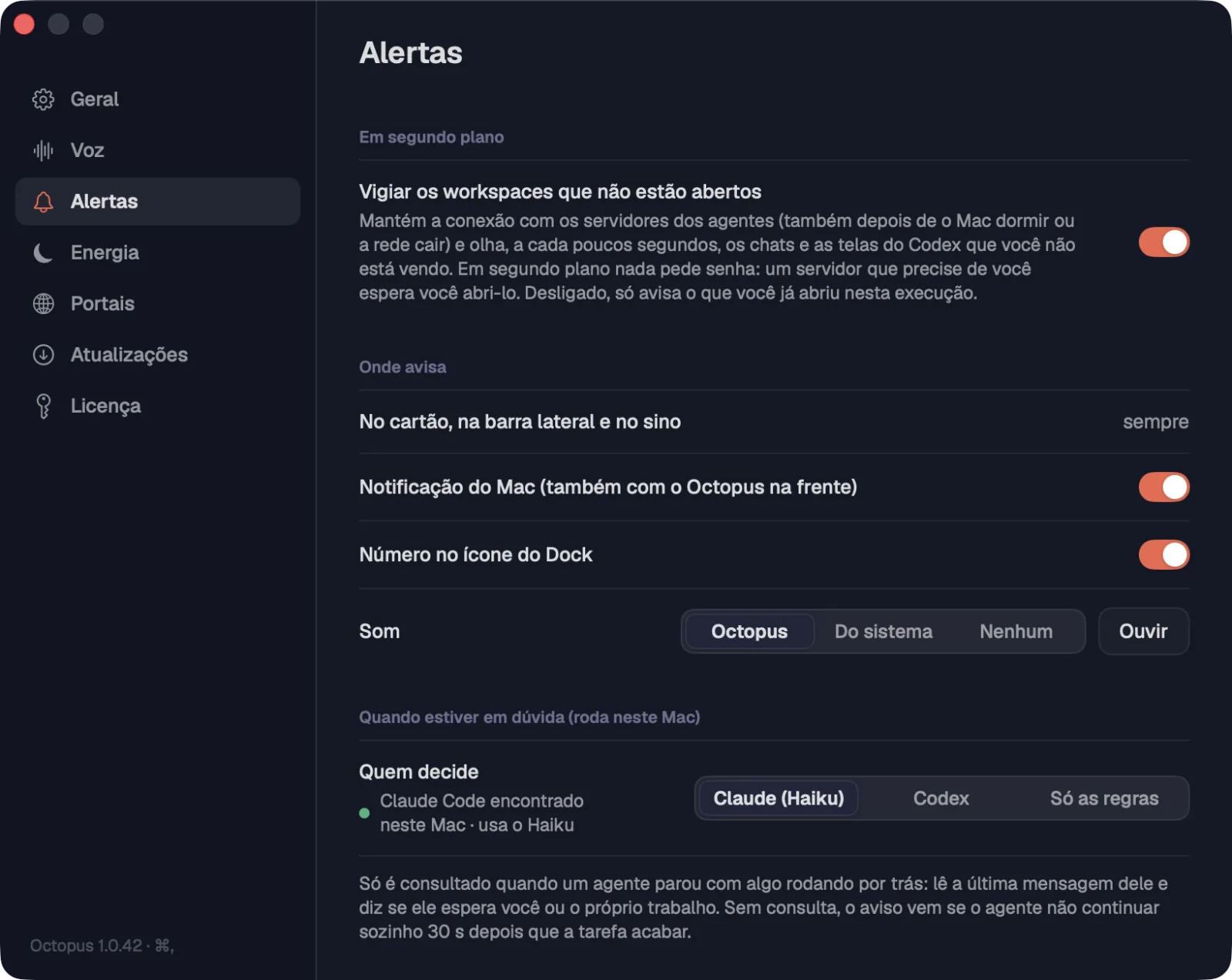Close the window with red button

pyautogui.click(x=24, y=25)
